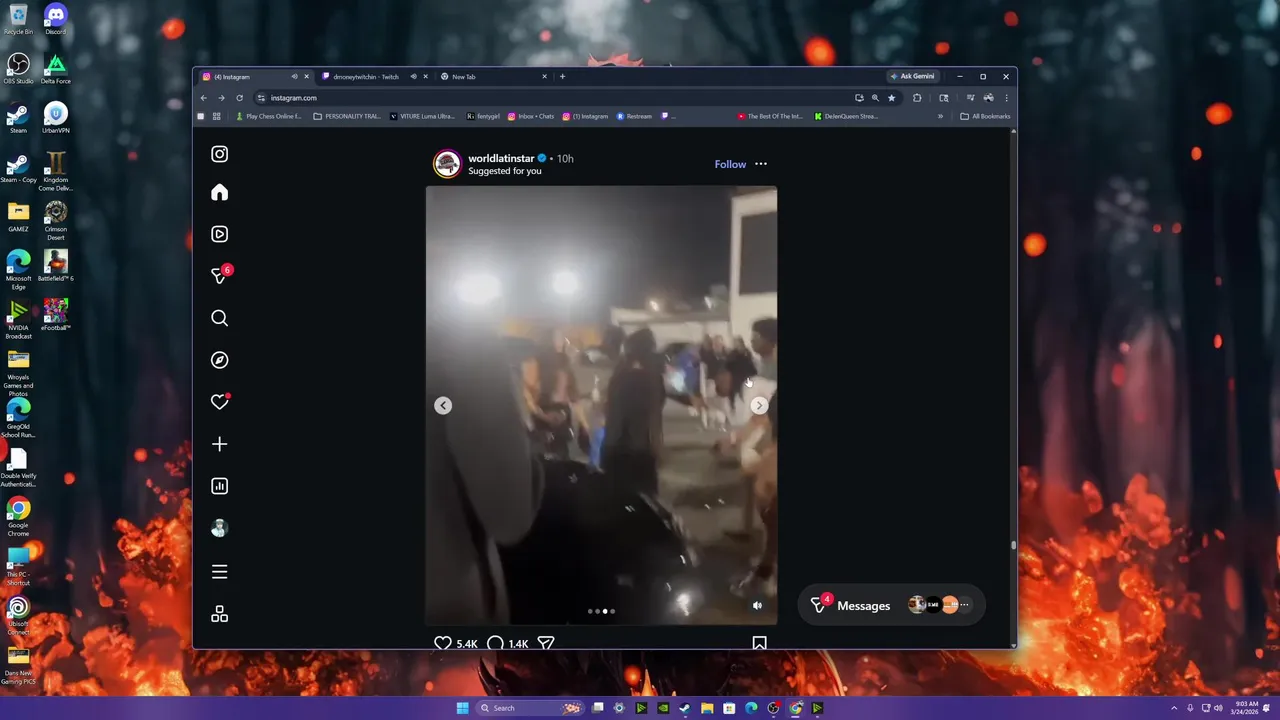
Task: Open Play Chess Online bookmark
Action: [268, 116]
